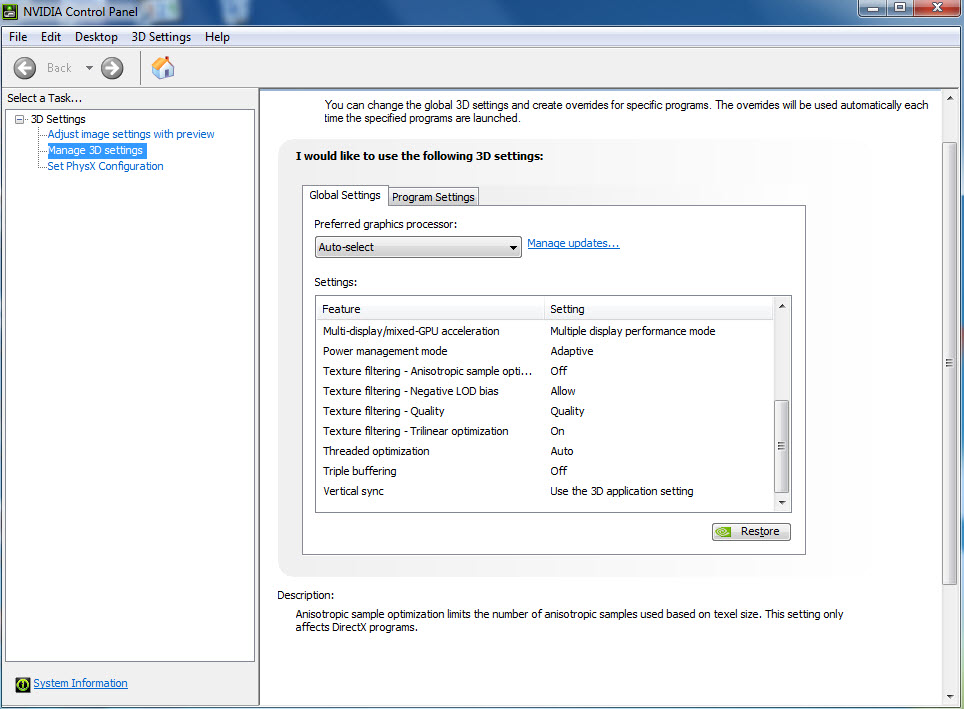
Task: Open the Preferred graphics processor dropdown
Action: coord(418,247)
